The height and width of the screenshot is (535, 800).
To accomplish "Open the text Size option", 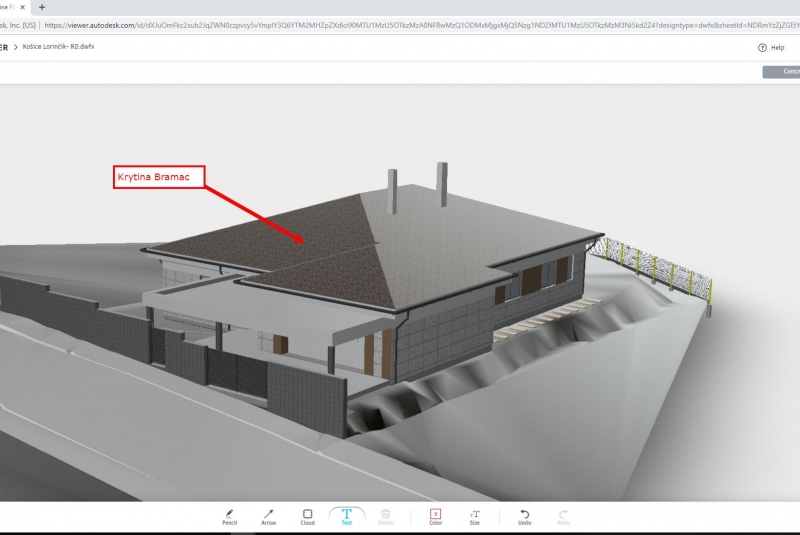I will (x=474, y=517).
